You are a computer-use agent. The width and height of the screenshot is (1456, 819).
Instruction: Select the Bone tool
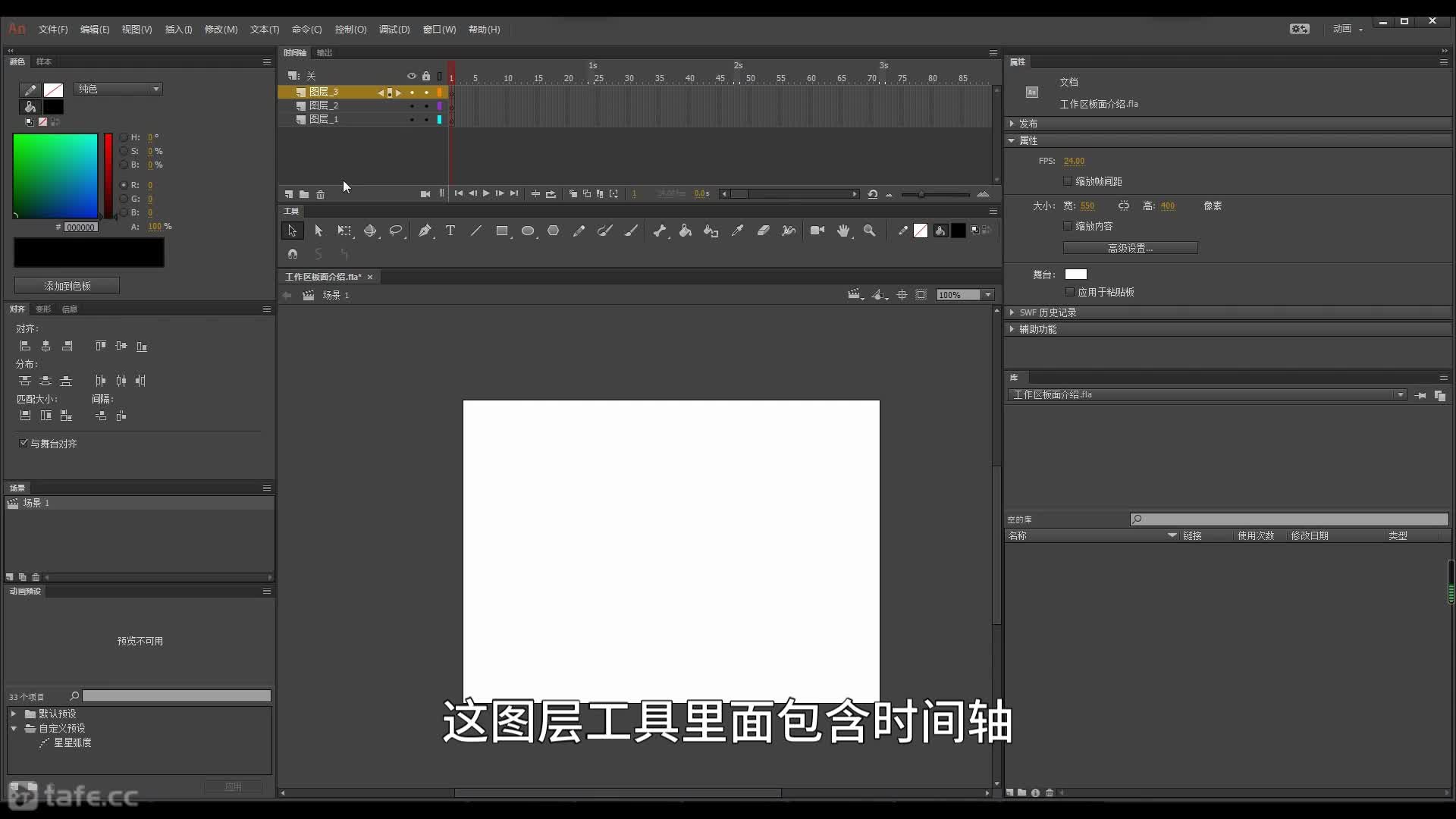[660, 231]
